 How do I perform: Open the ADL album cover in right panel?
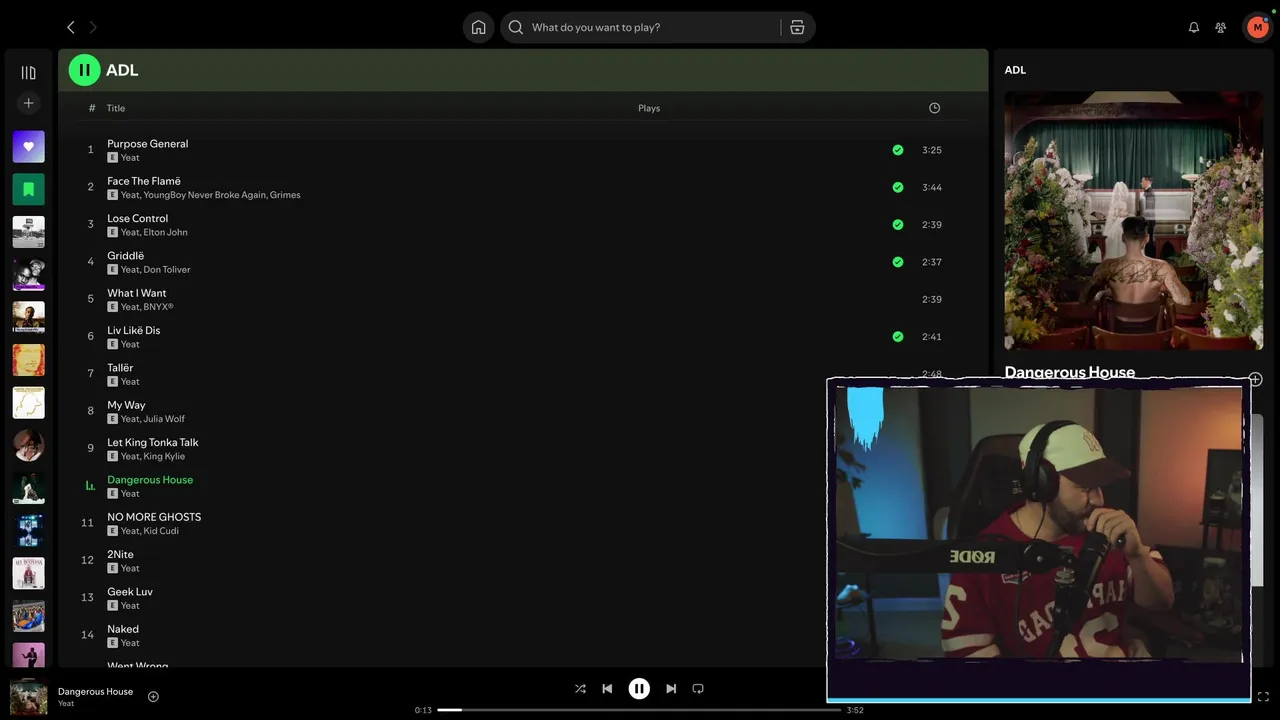point(1134,221)
